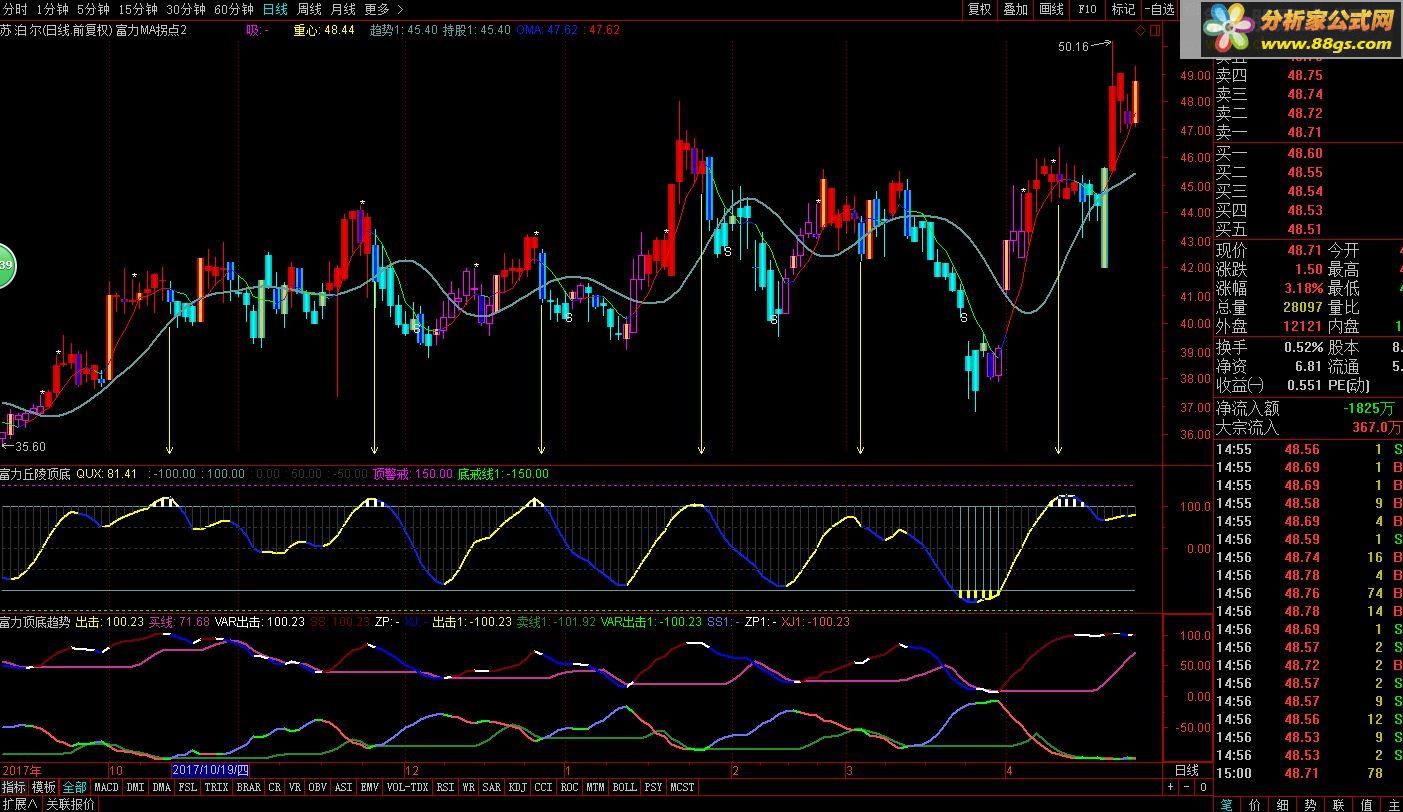
Task: Click the 买一 bid price 48.60
Action: pos(1305,153)
